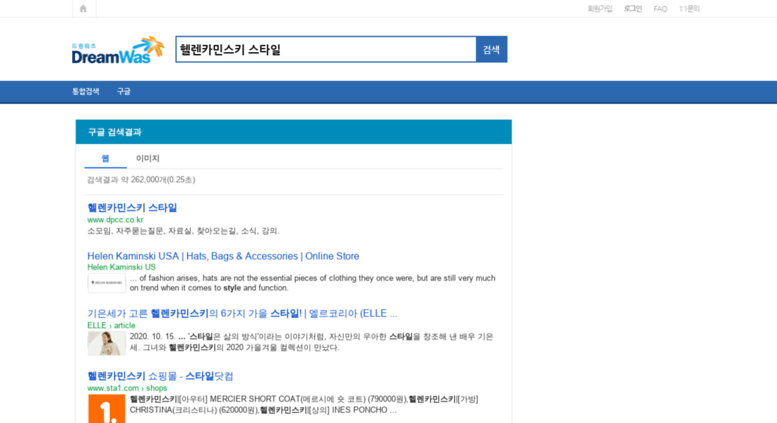This screenshot has width=777, height=423.
Task: Open the home icon in top bar
Action: (x=83, y=8)
